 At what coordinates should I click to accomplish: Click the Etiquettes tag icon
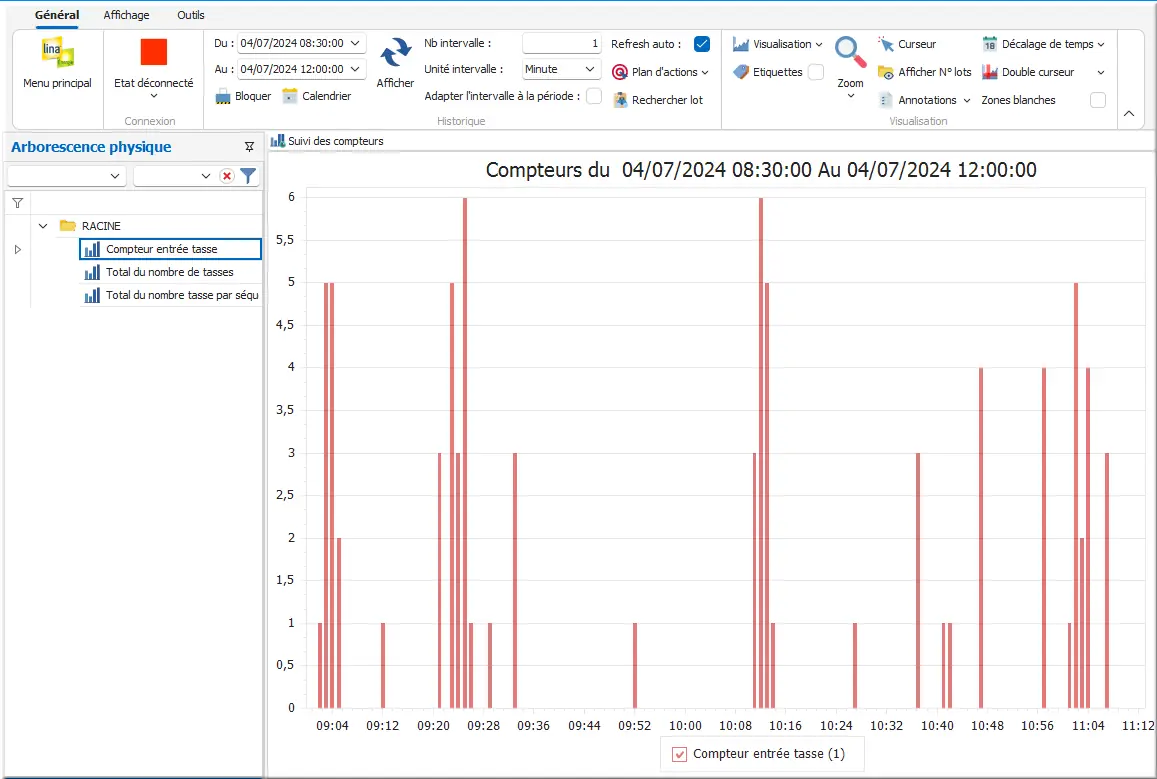741,72
